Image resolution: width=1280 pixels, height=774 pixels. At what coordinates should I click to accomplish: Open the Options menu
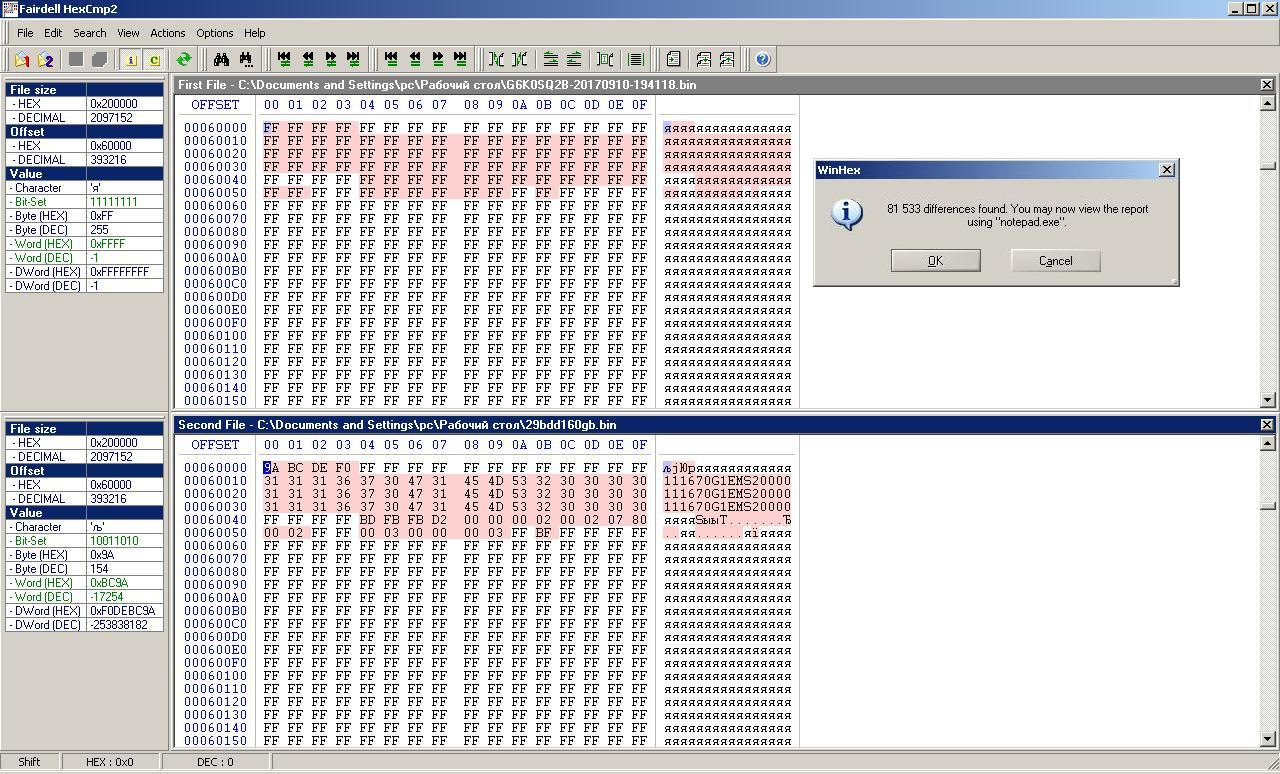pyautogui.click(x=214, y=33)
